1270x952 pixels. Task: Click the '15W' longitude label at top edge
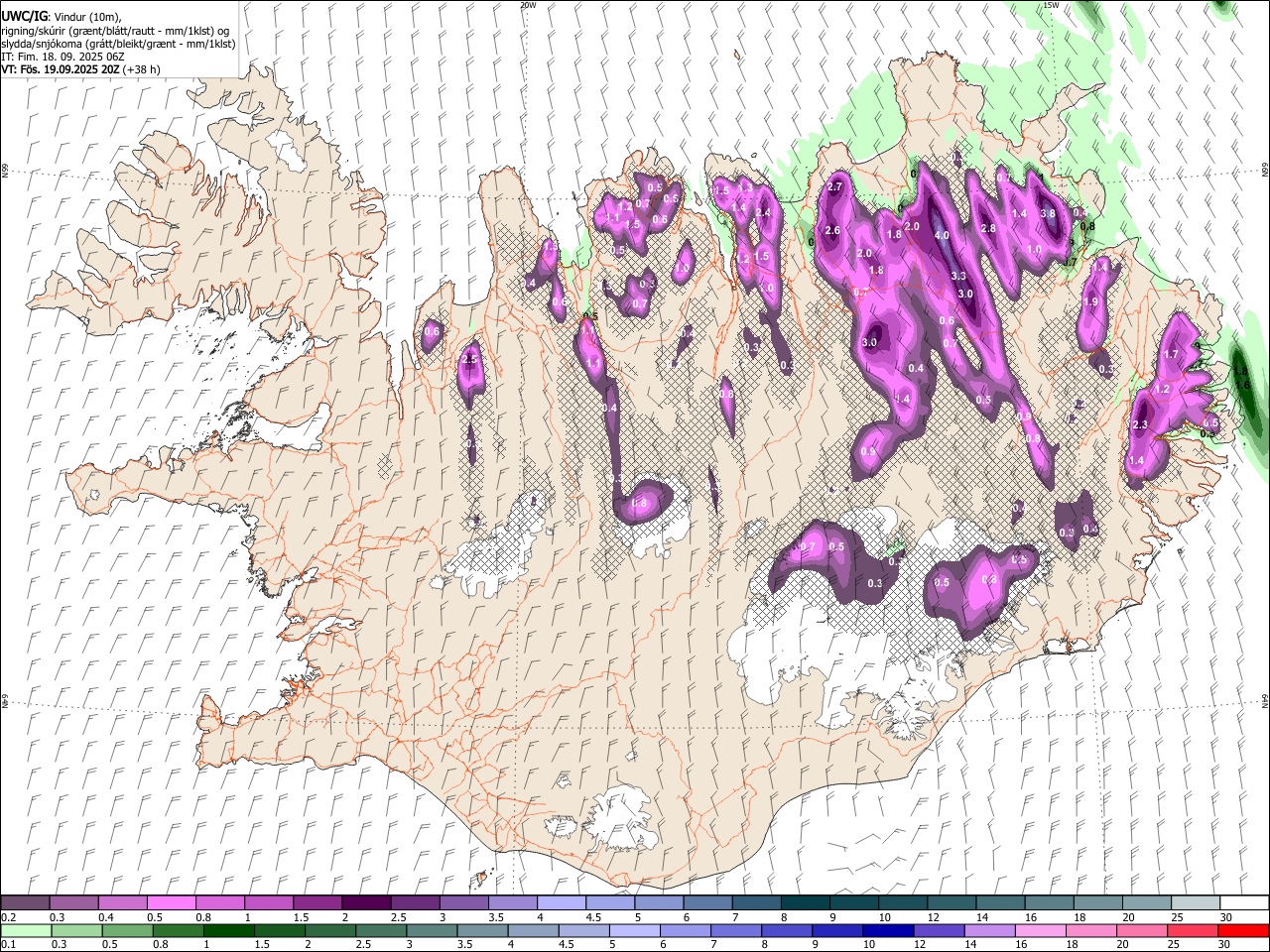1051,5
